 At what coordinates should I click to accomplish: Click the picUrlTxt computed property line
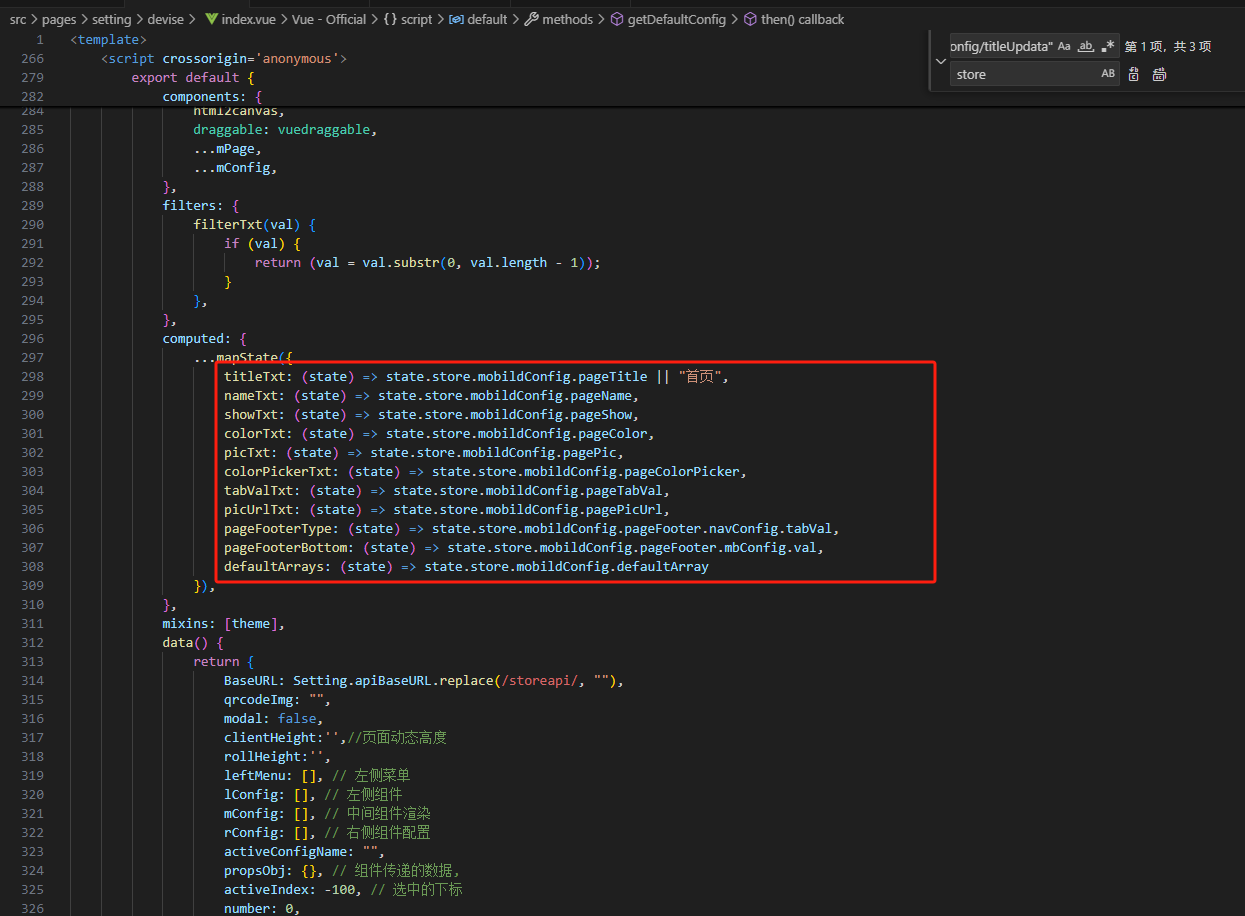[x=447, y=509]
